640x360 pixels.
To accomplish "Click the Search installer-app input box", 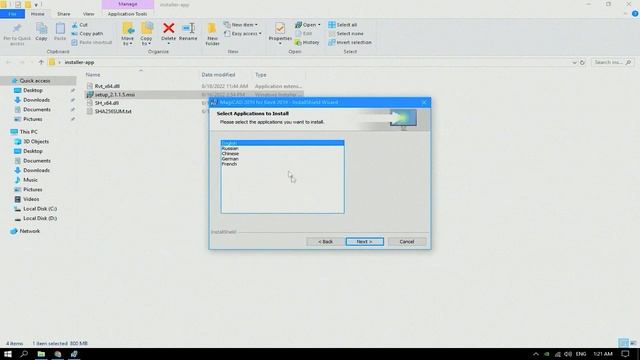I will click(612, 62).
